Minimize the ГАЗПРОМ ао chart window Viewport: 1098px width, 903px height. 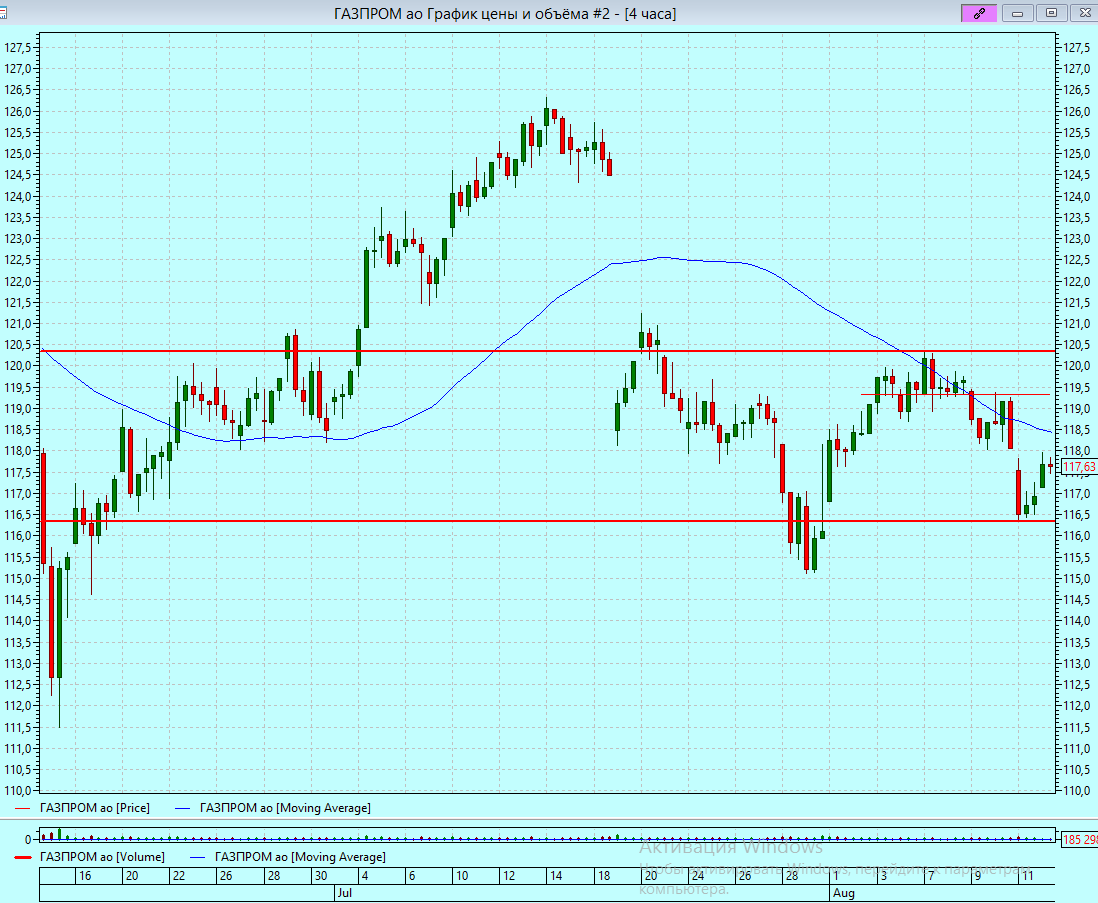1017,13
